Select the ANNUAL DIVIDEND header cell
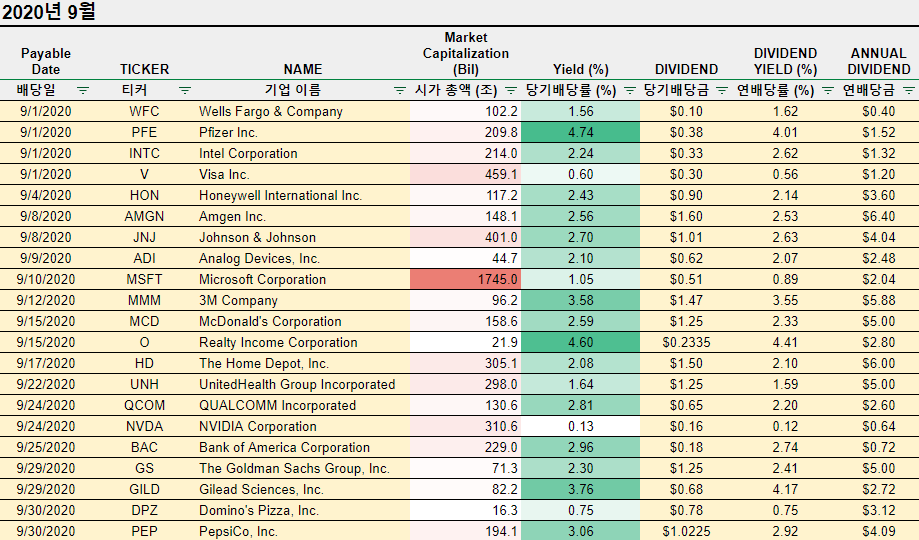This screenshot has width=919, height=540. [x=879, y=61]
